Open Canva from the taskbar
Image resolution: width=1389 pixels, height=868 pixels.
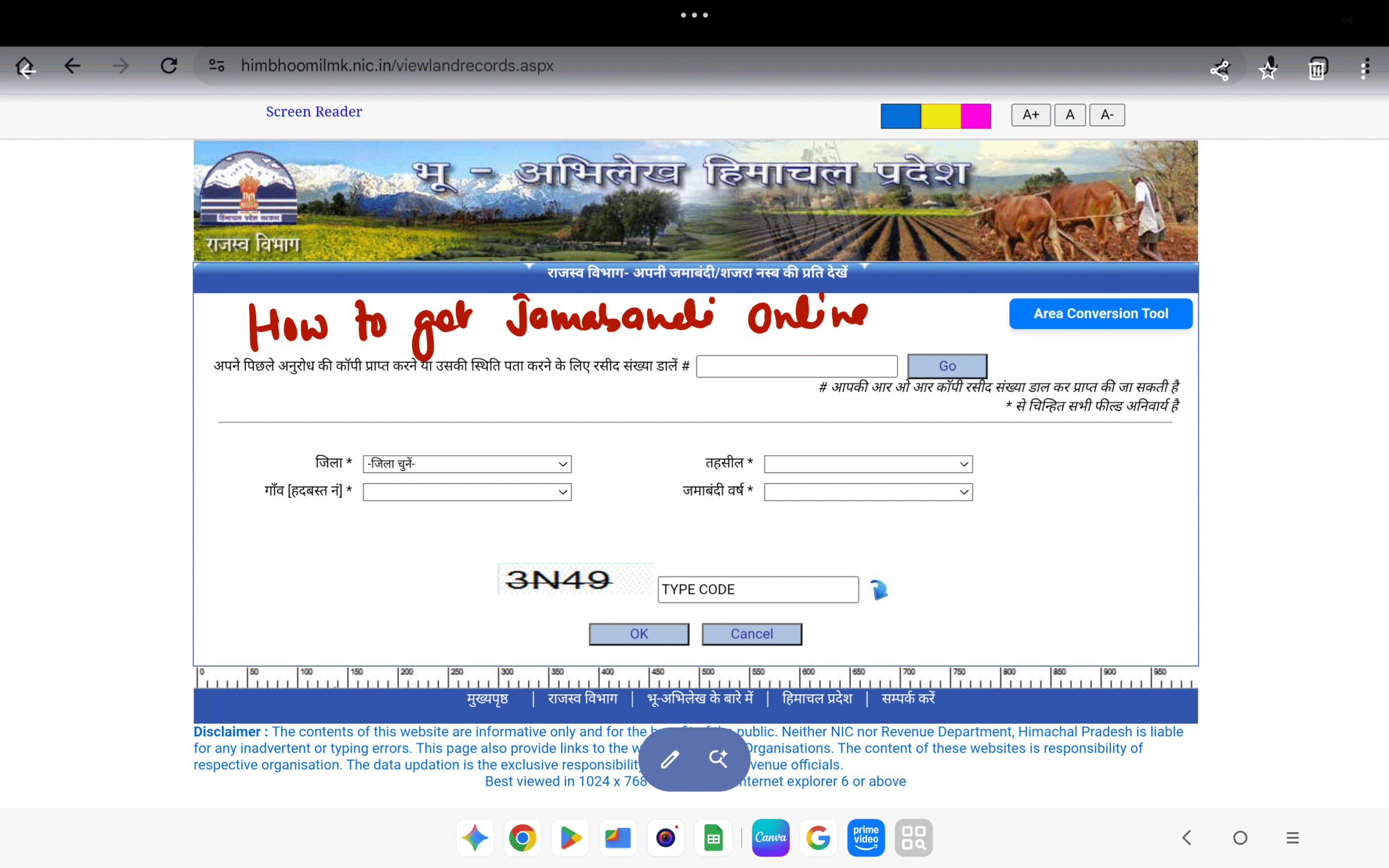click(x=770, y=838)
